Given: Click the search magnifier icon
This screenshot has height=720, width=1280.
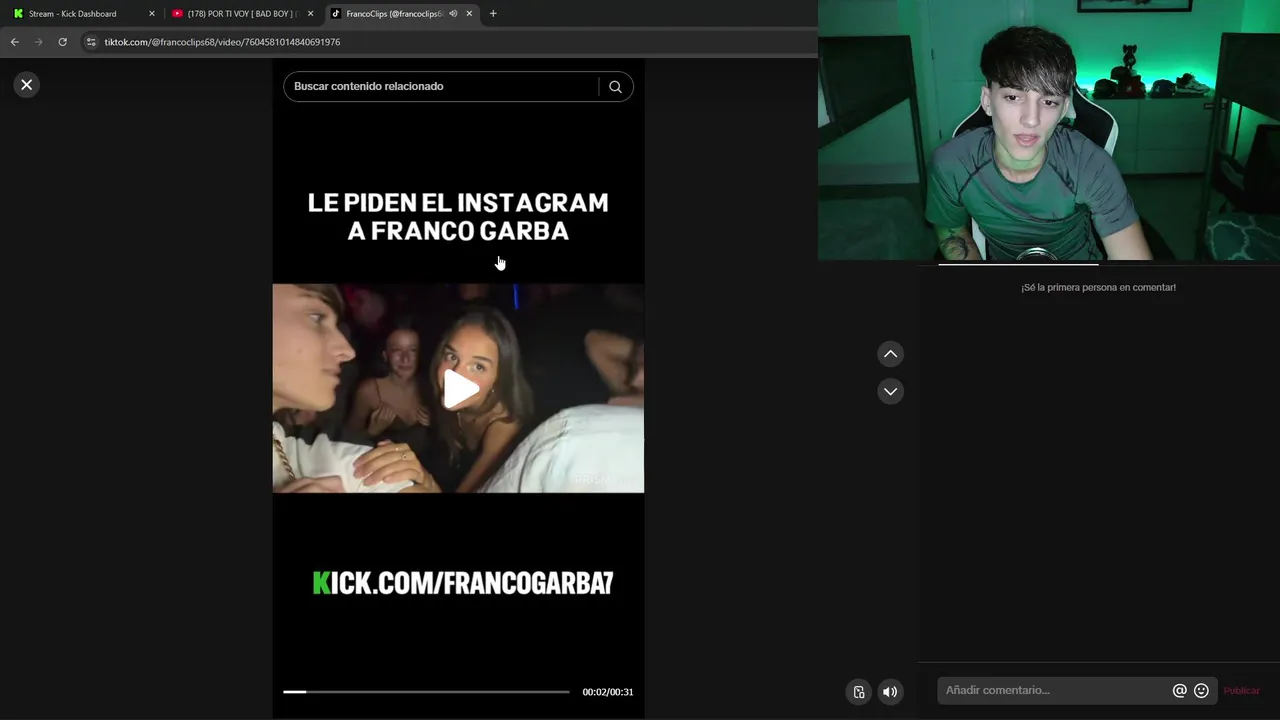Looking at the screenshot, I should pyautogui.click(x=615, y=87).
